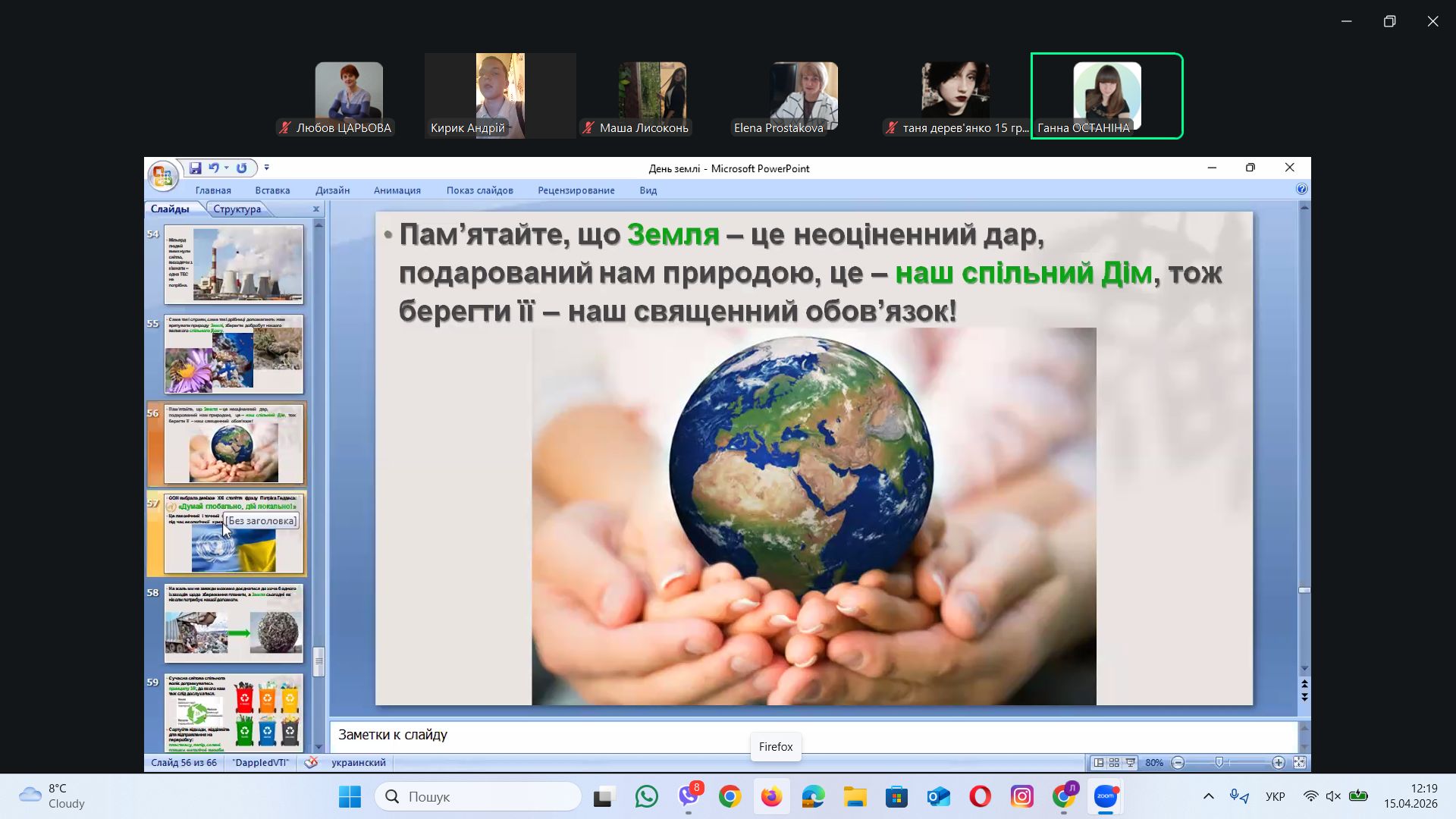Click the Office button orb
The image size is (1456, 819).
[x=162, y=176]
